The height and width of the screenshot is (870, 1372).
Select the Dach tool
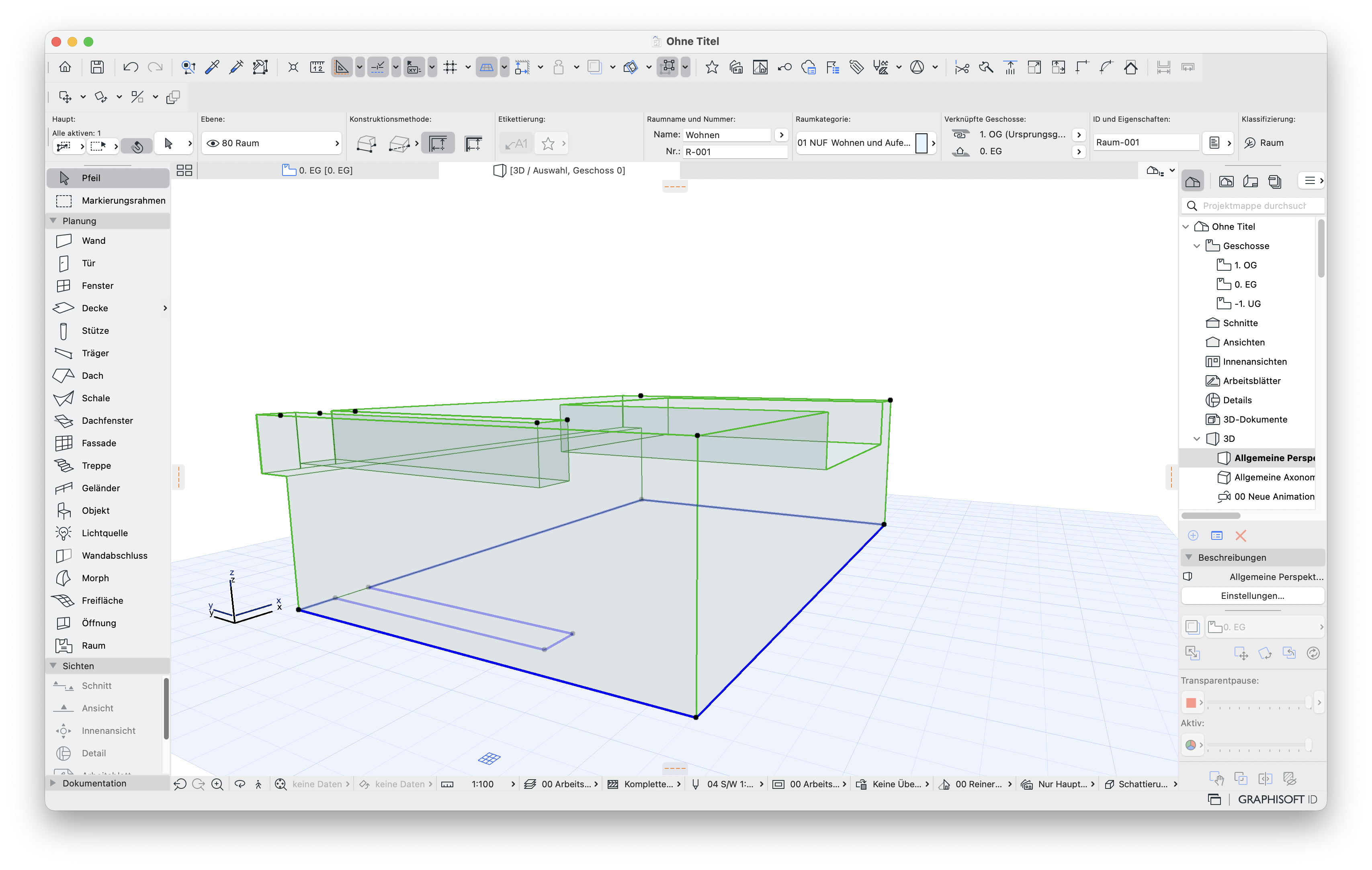click(108, 376)
